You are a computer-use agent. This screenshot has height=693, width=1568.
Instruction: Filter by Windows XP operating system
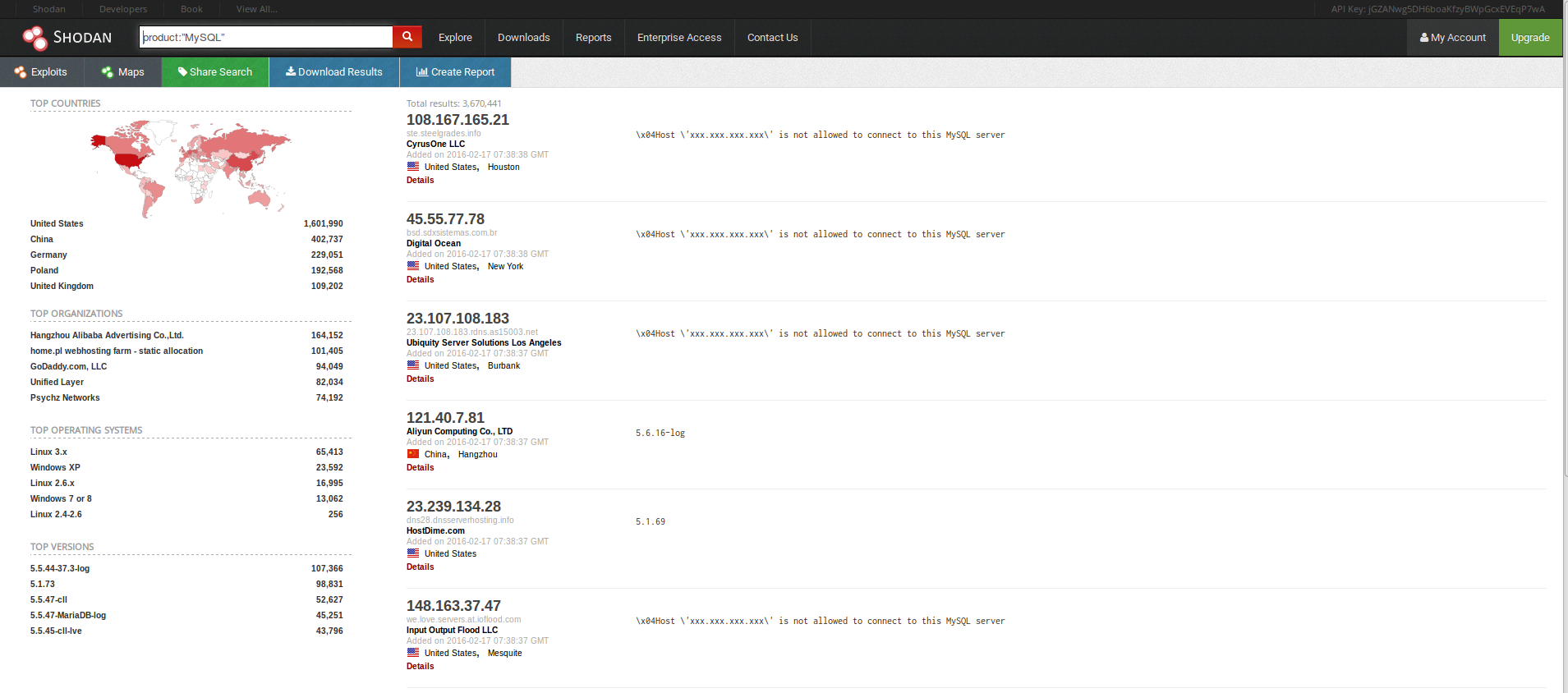pyautogui.click(x=55, y=467)
